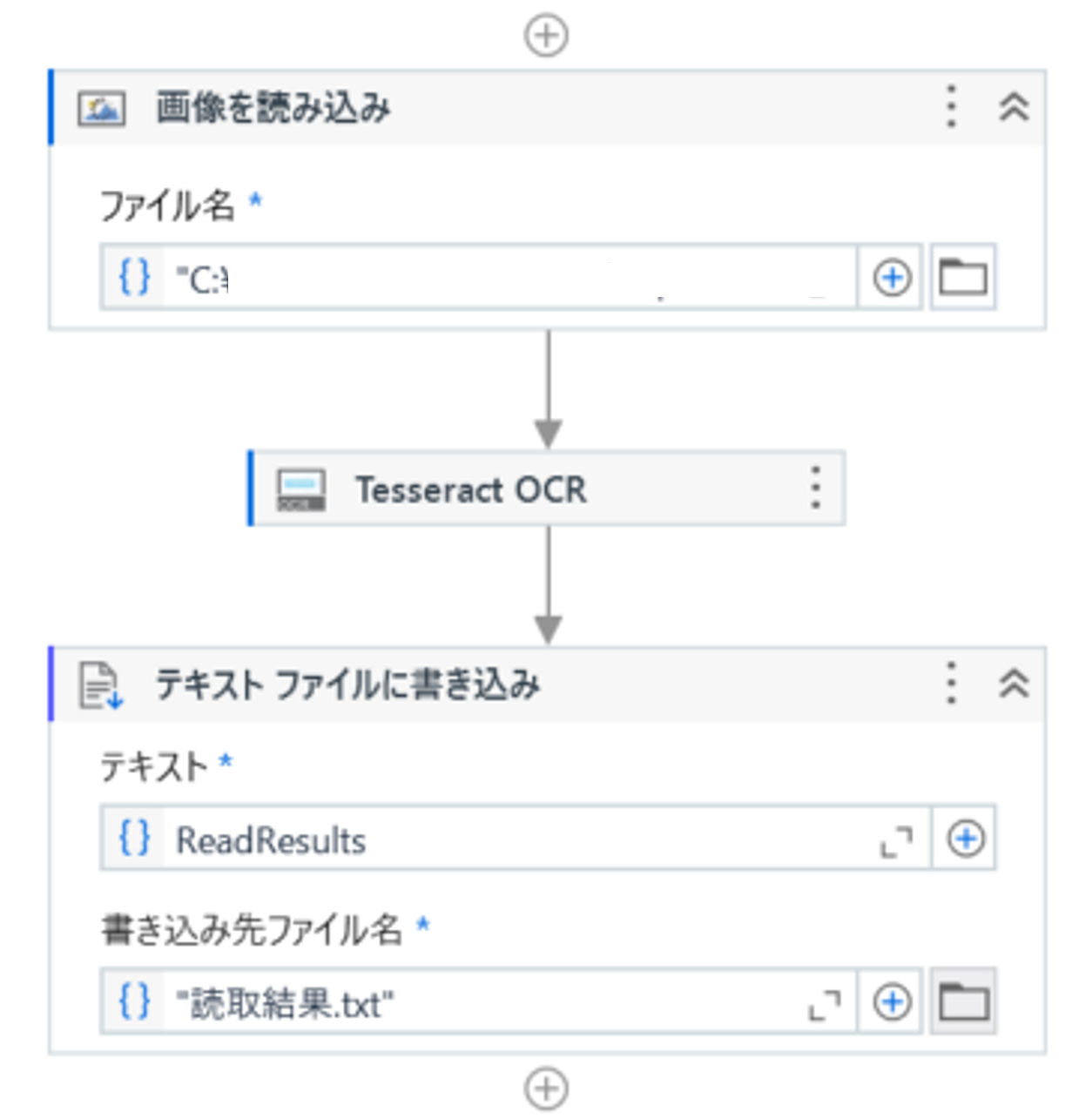Viewport: 1092px width, 1119px height.
Task: Collapse the 画像を読み込み action card
Action: tap(1013, 106)
